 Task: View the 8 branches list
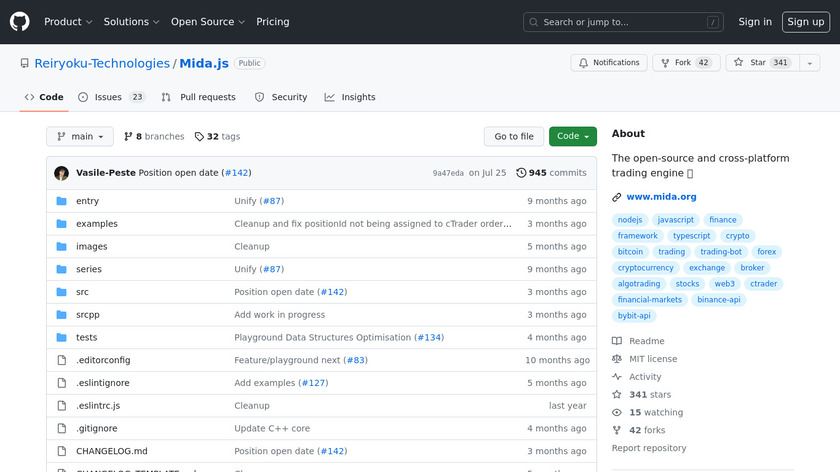point(153,137)
